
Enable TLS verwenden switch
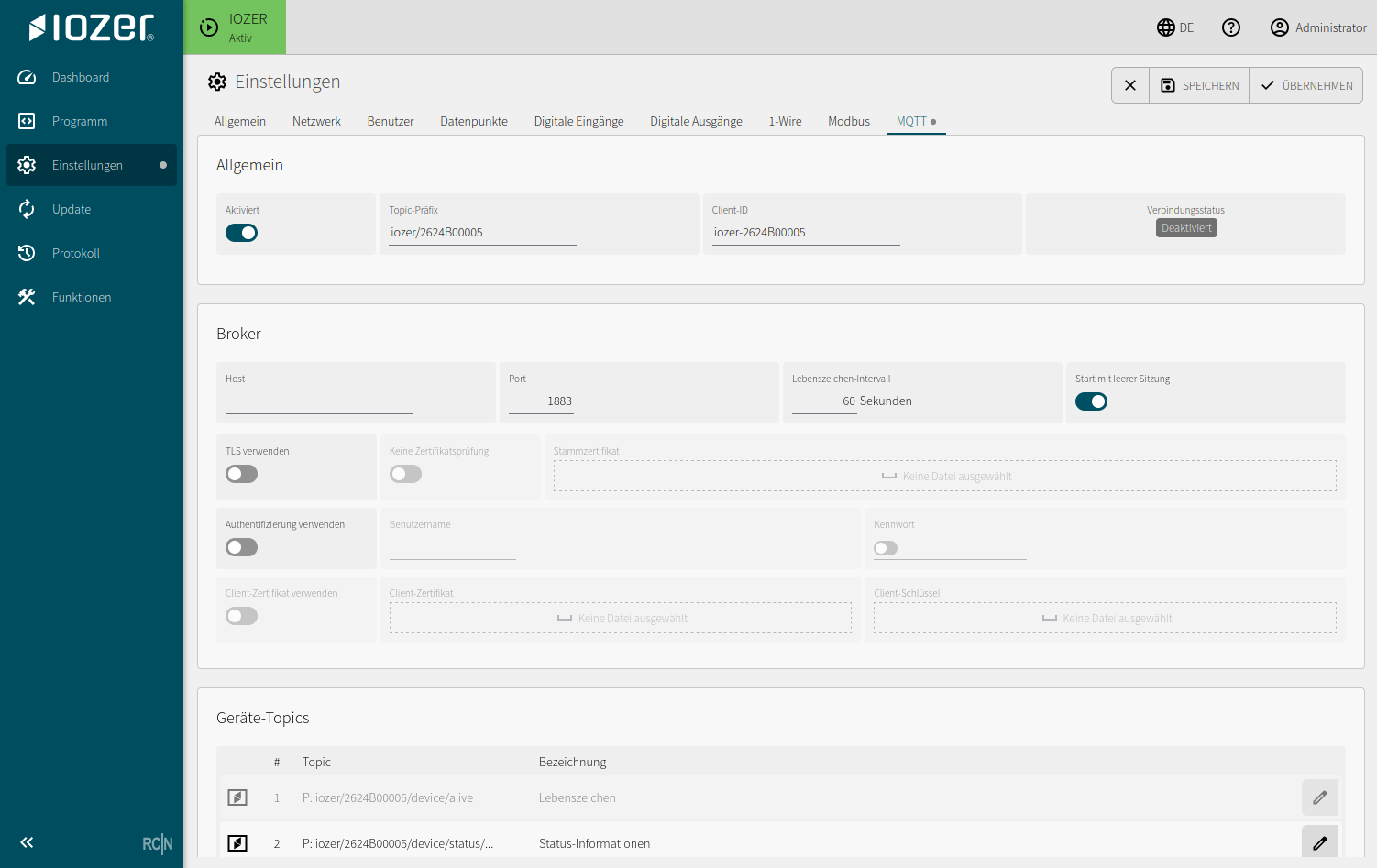[242, 474]
